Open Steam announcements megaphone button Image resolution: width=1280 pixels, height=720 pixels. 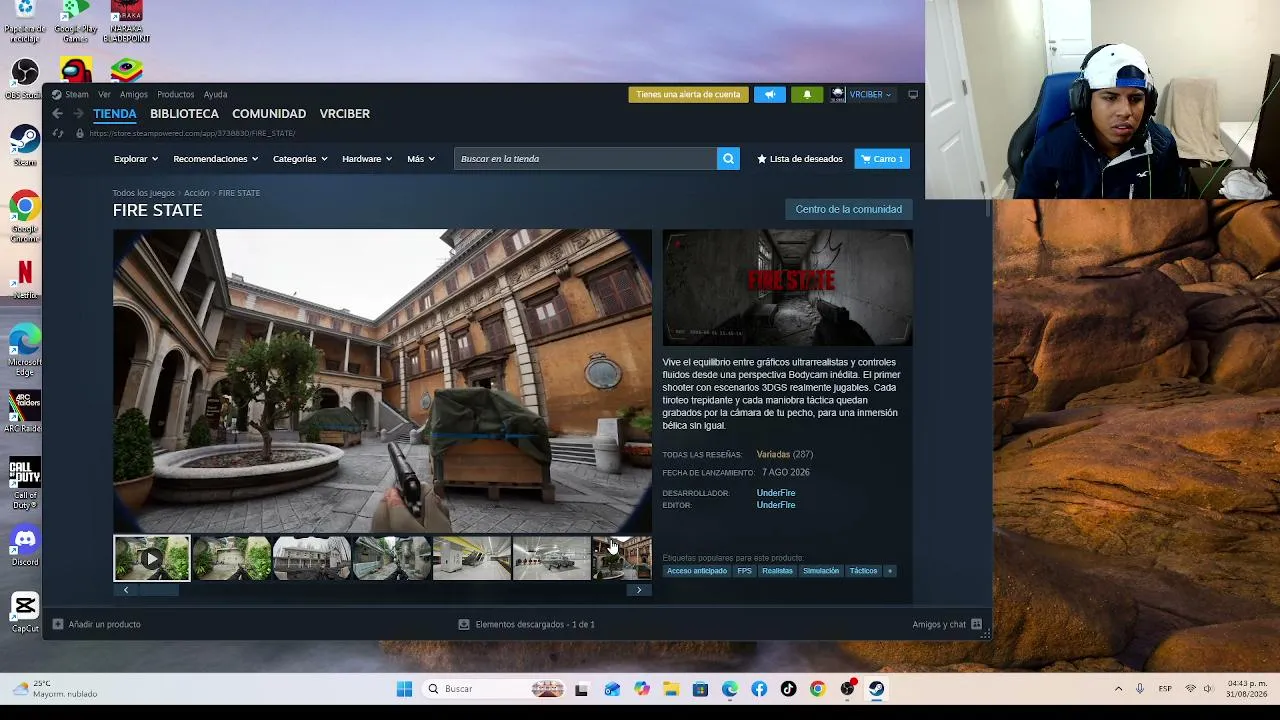770,95
